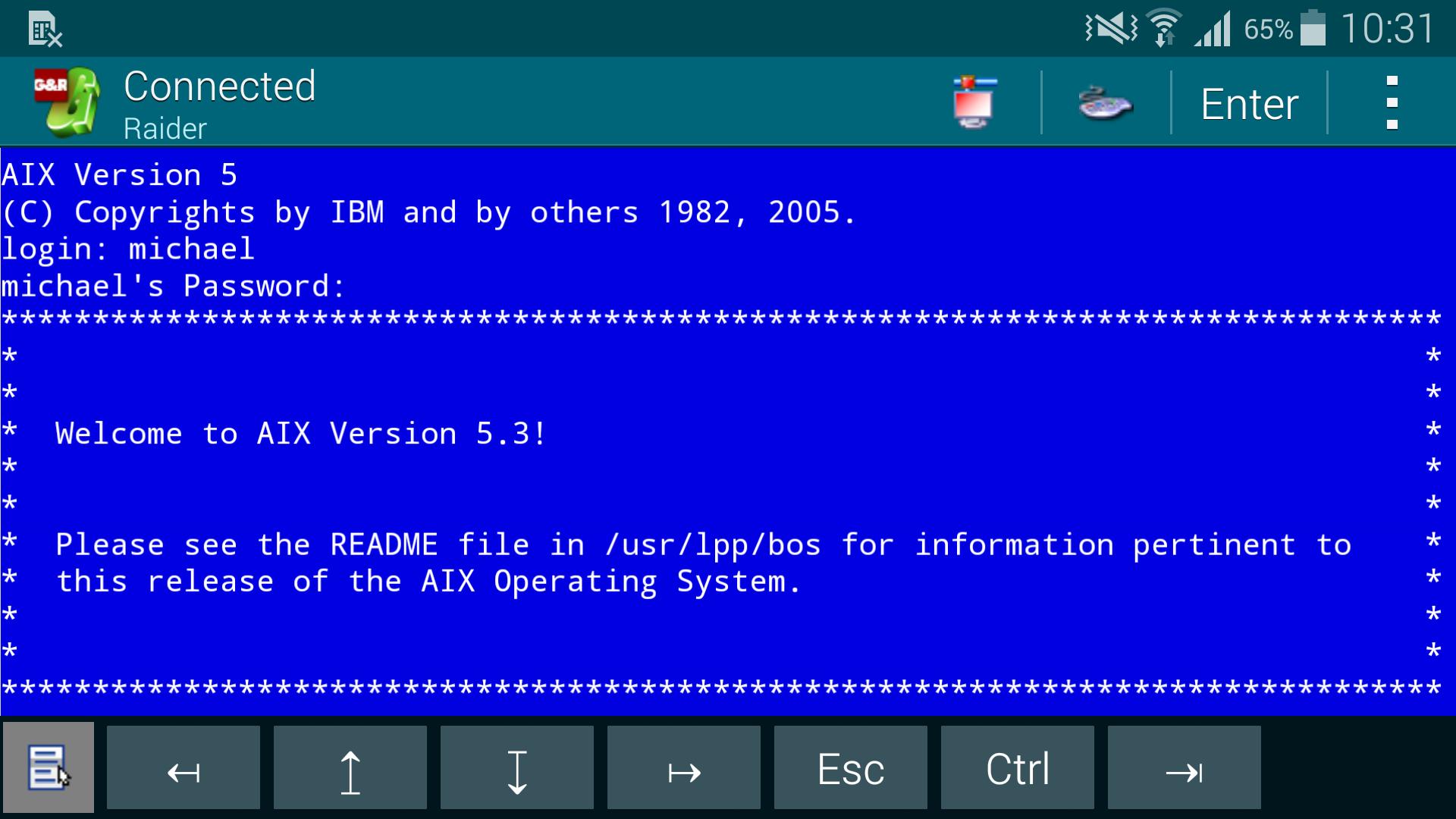
Task: Tap the Connected title text
Action: pyautogui.click(x=220, y=86)
